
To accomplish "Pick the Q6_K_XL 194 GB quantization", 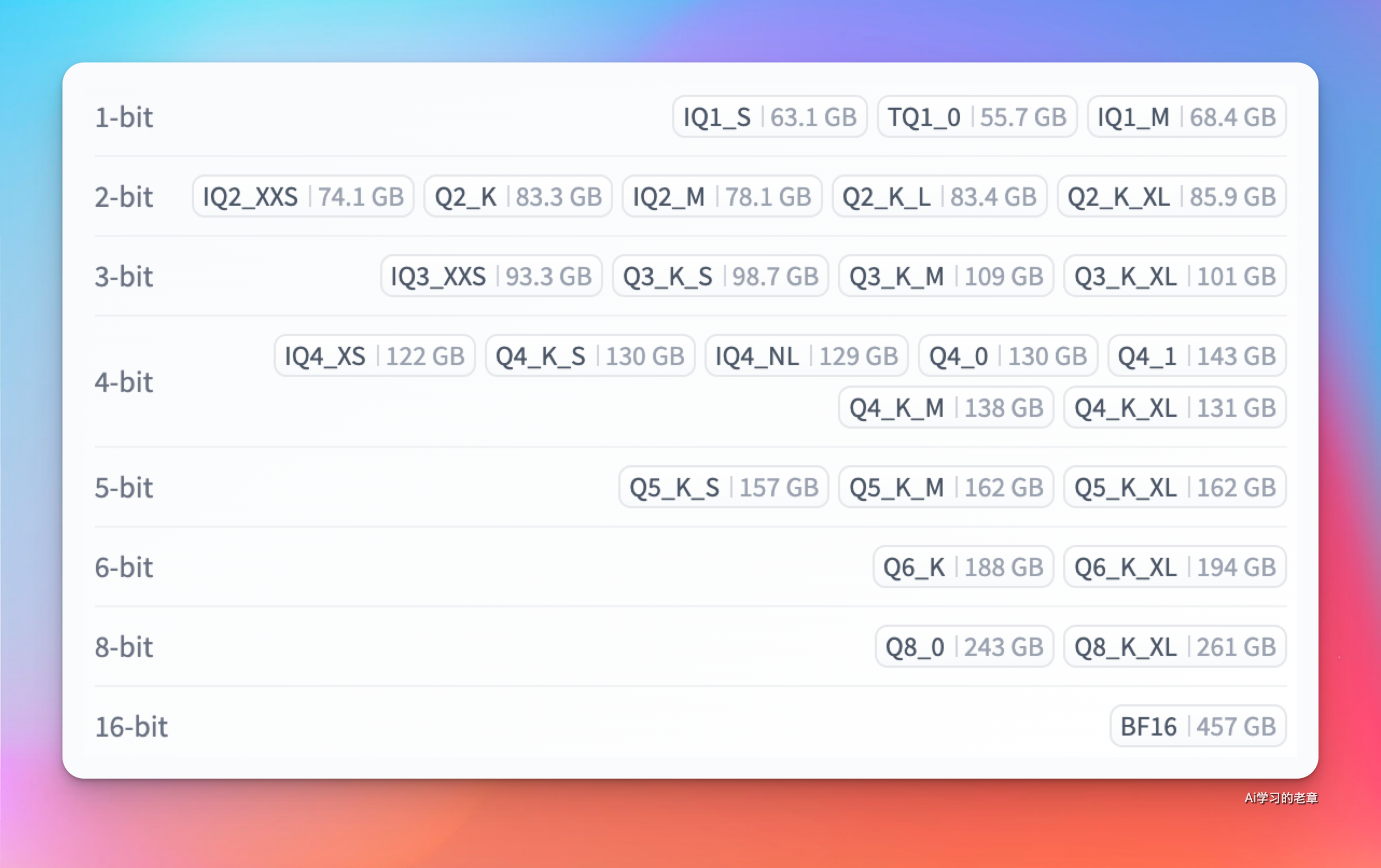I will 1175,567.
